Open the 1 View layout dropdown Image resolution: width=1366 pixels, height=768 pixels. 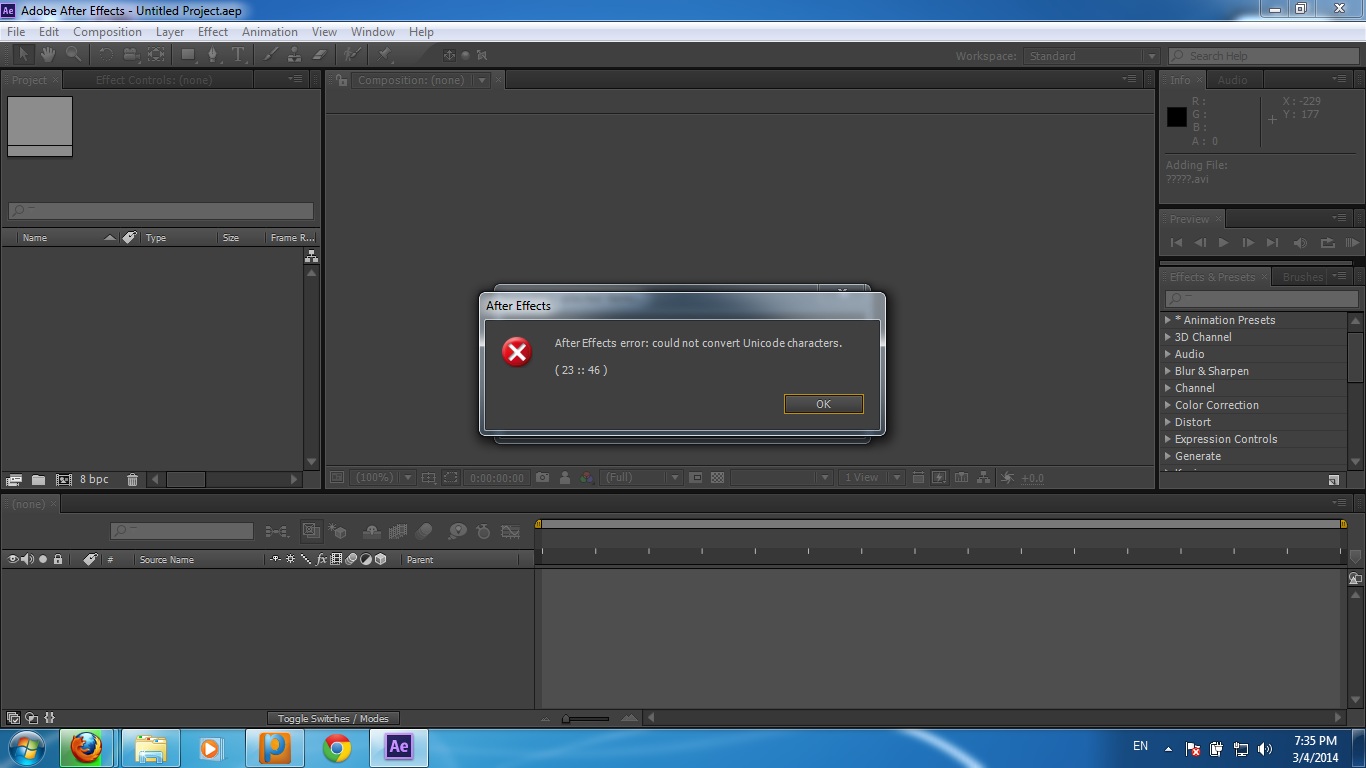tap(871, 478)
